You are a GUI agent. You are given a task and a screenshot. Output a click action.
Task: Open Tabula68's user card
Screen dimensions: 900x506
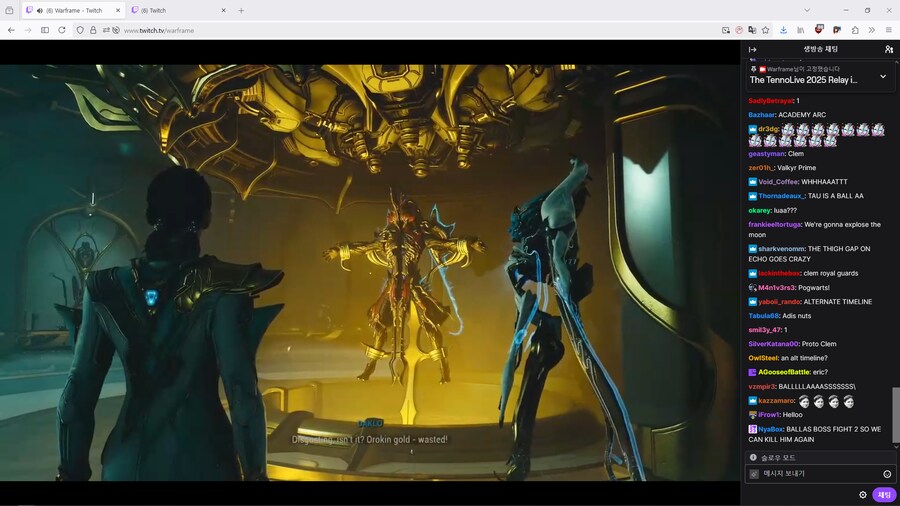[x=763, y=316]
